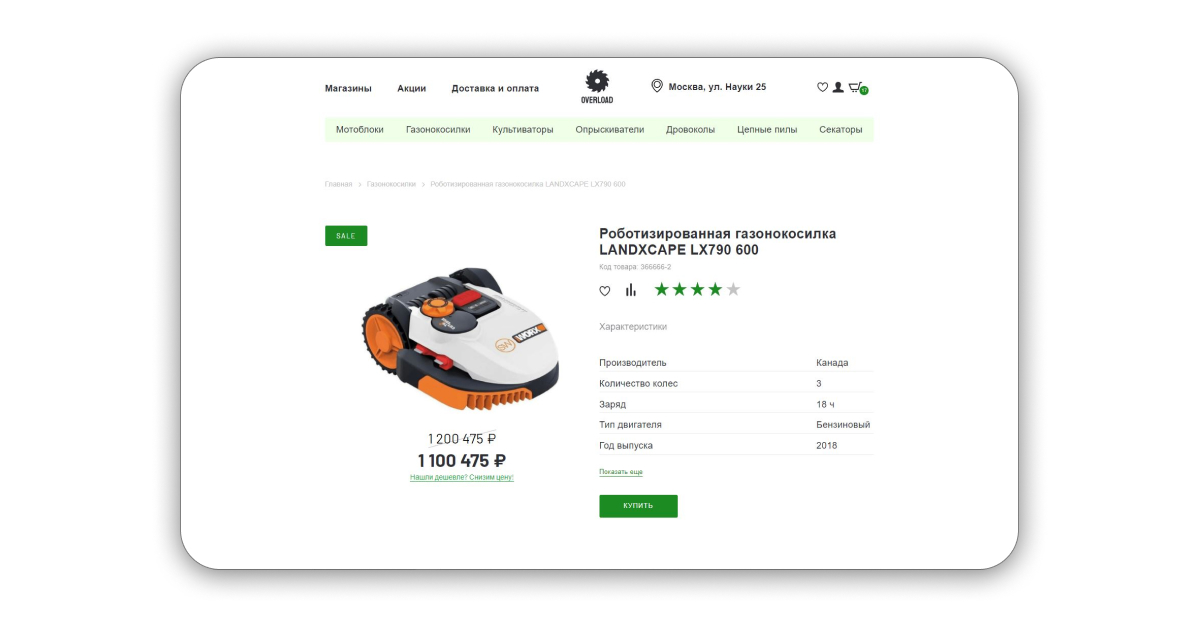Rate product with the fifth grey star
Viewport: 1200px width, 628px height.
[733, 290]
